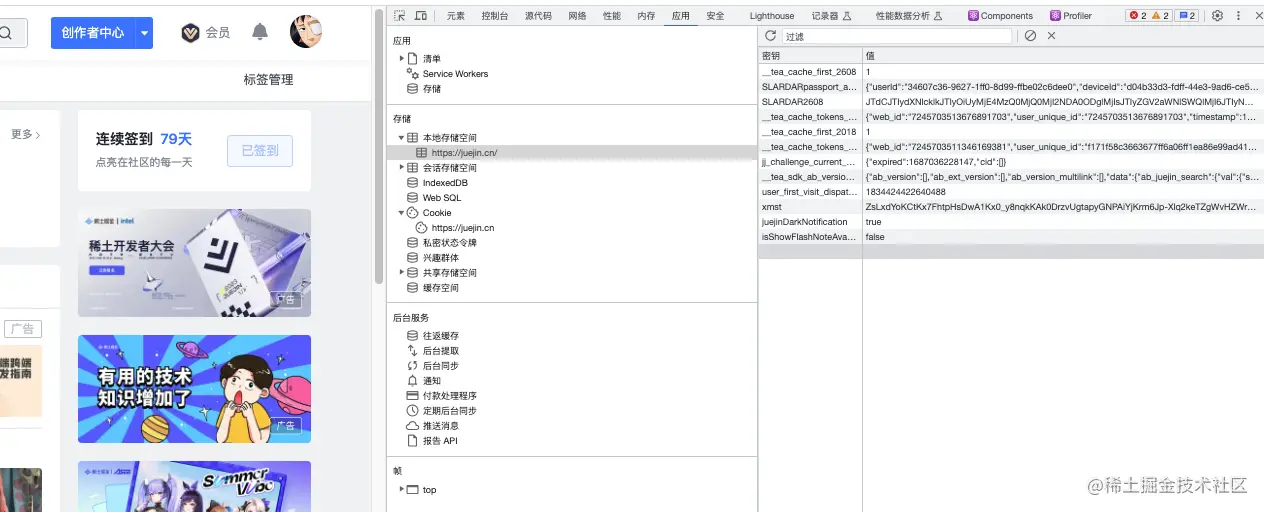The image size is (1264, 512).
Task: Open the 记录器 tab
Action: (831, 16)
